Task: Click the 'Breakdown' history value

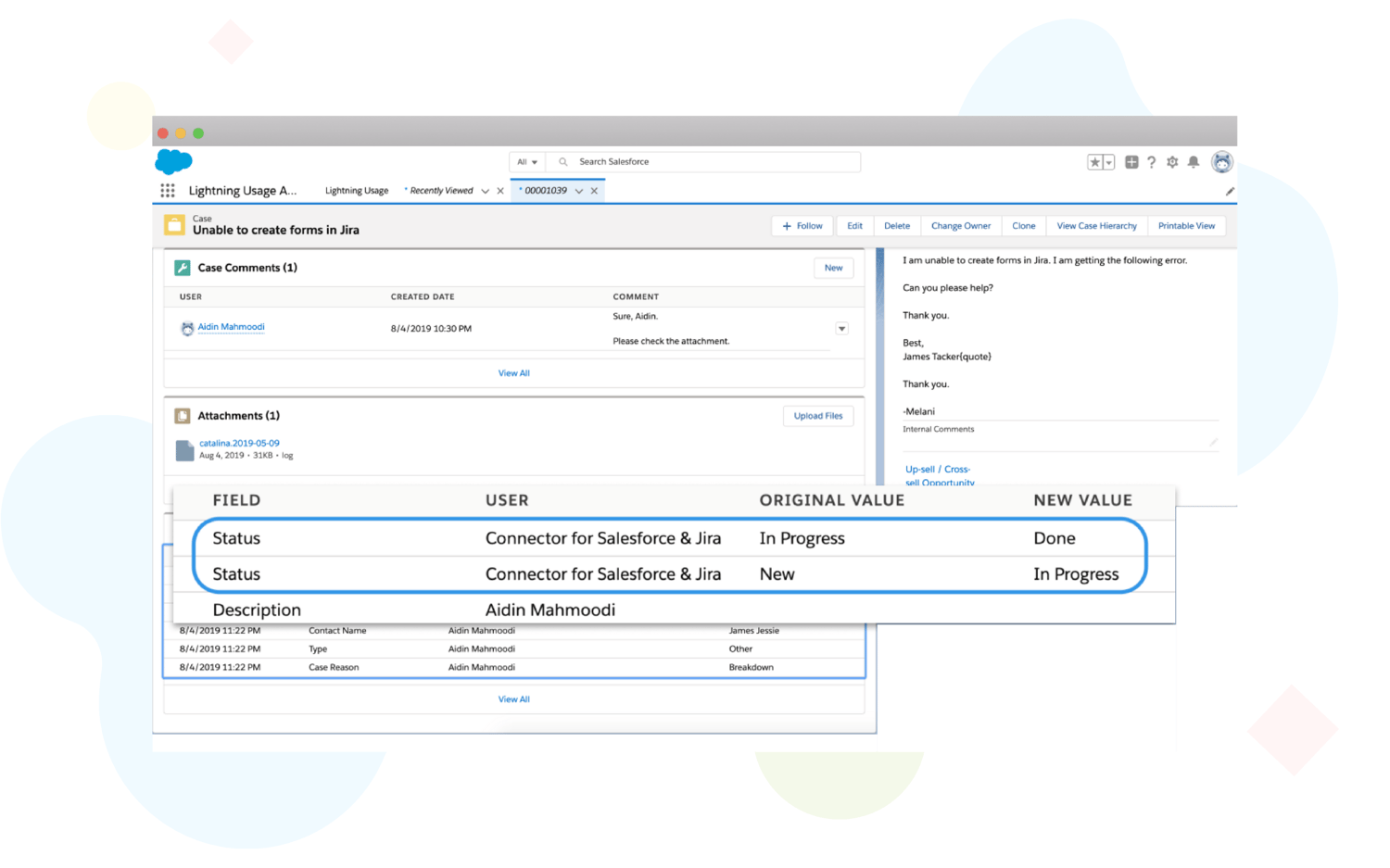Action: click(752, 667)
